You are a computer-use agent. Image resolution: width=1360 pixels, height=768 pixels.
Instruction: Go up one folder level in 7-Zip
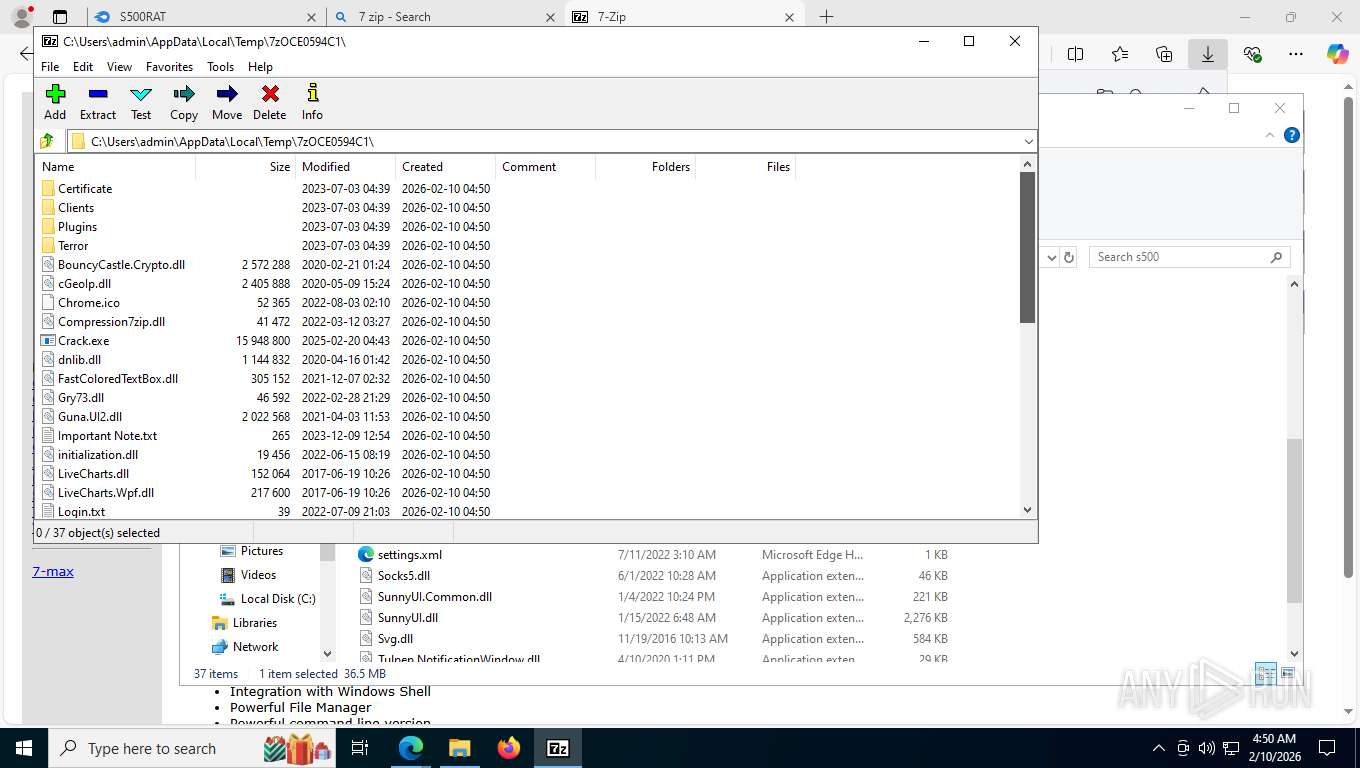point(47,141)
